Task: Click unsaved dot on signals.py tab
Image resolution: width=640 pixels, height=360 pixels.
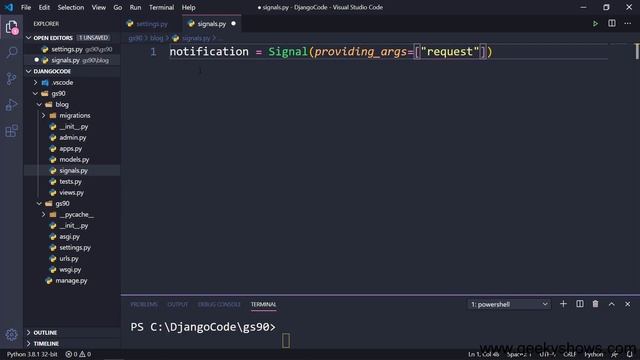Action: click(233, 24)
